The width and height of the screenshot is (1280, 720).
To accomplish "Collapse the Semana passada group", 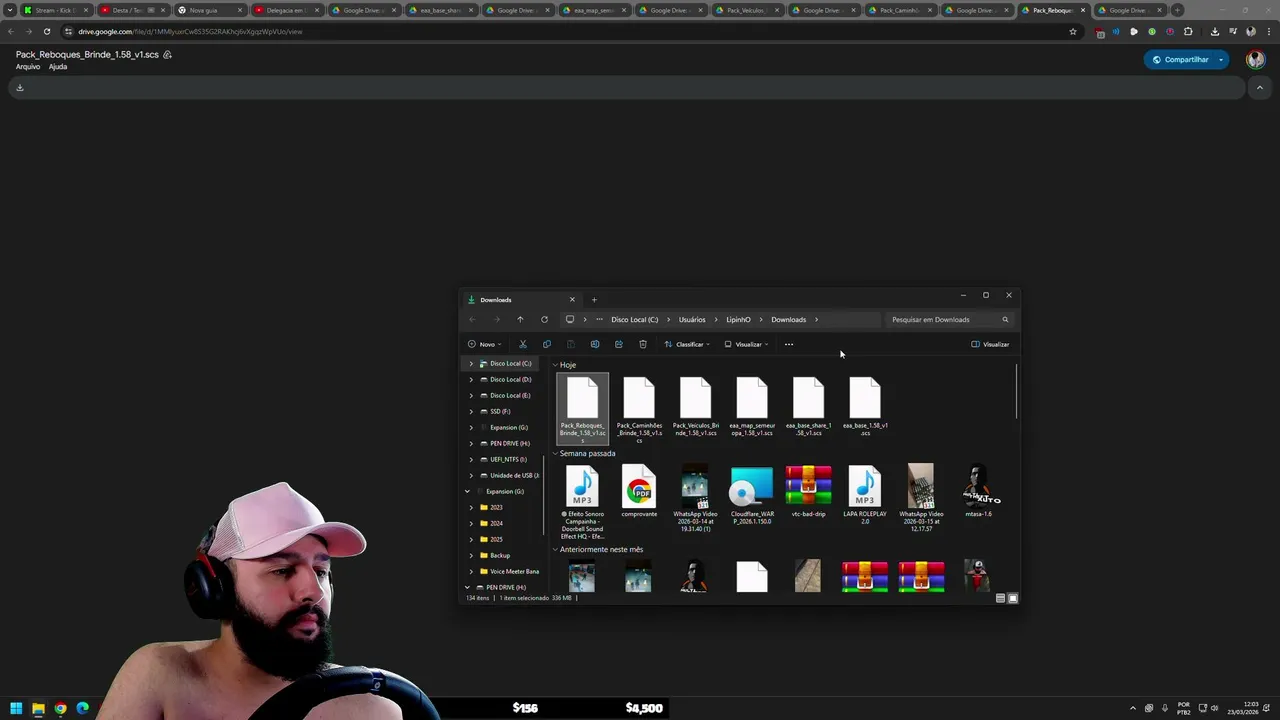I will click(x=555, y=453).
